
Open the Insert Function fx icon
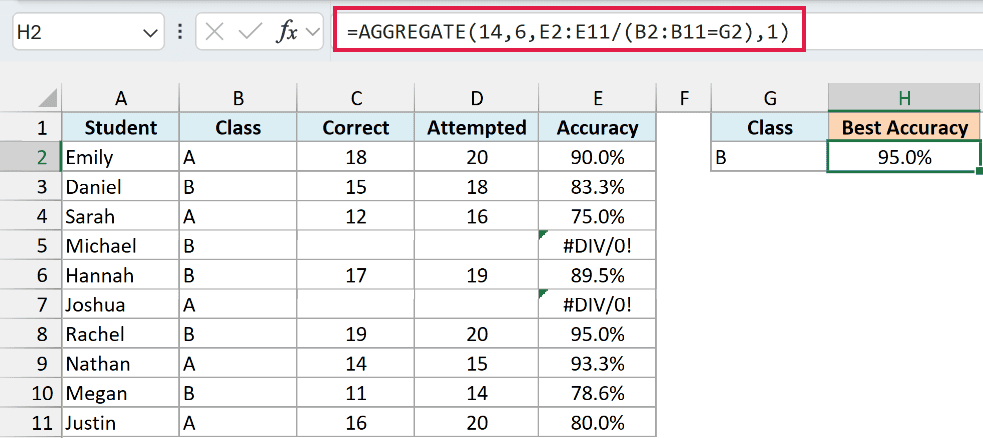click(287, 33)
